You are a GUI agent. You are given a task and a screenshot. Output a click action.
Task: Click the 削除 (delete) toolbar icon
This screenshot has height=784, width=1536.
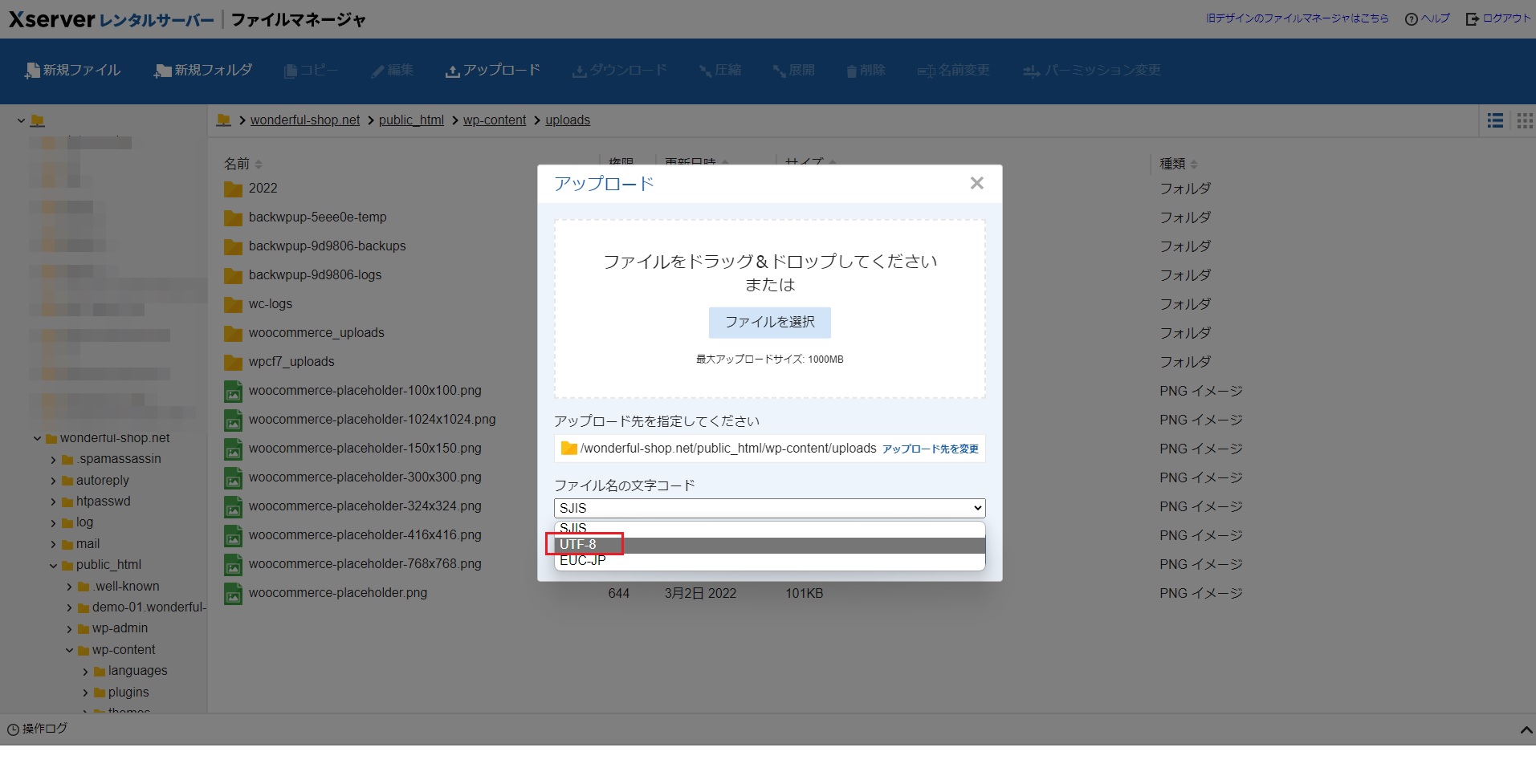[x=850, y=71]
